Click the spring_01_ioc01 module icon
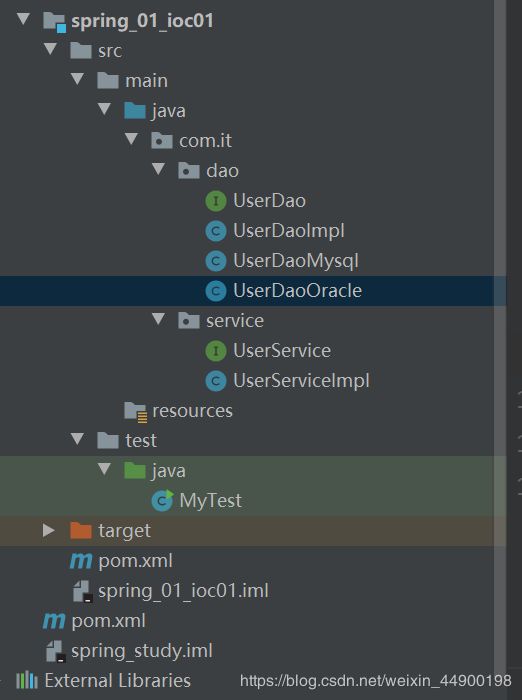Screen dimensions: 522x700 [x=54, y=22]
